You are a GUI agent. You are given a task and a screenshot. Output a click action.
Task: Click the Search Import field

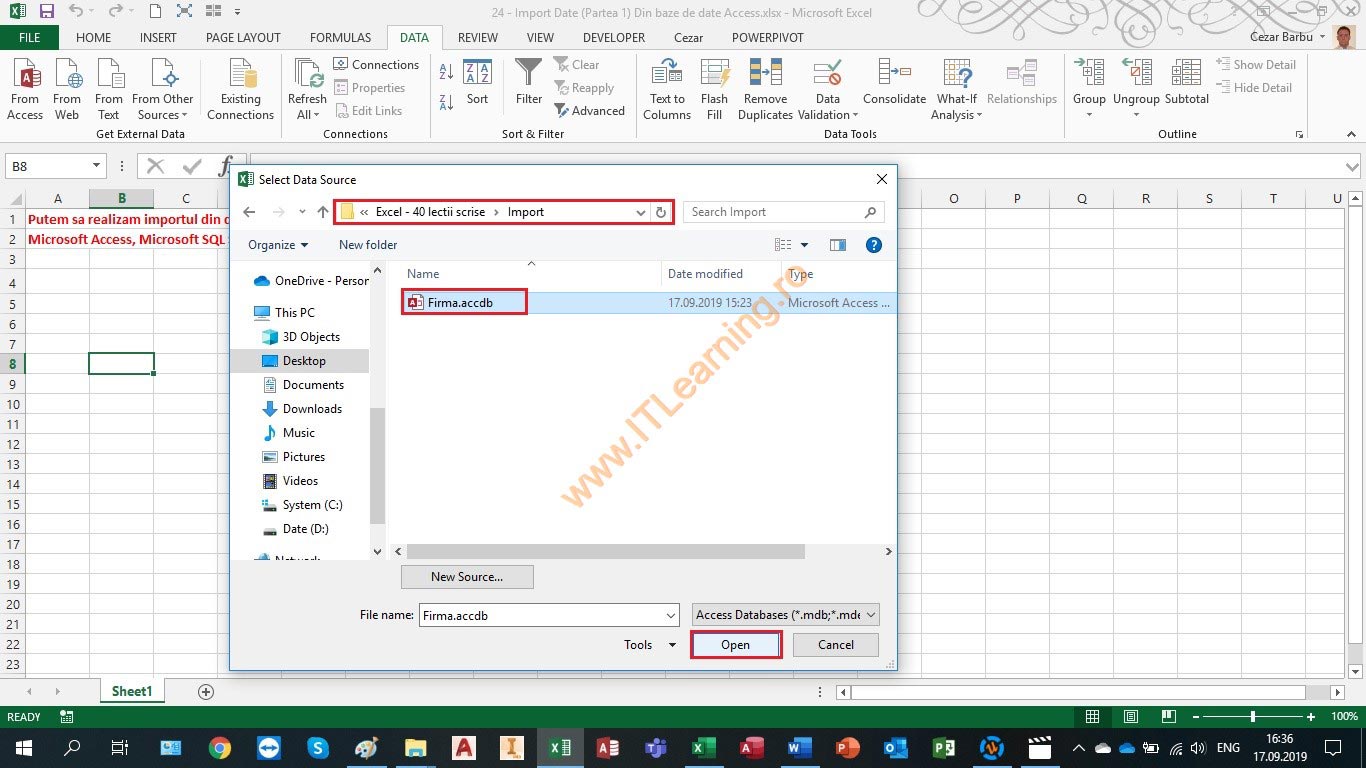point(783,212)
